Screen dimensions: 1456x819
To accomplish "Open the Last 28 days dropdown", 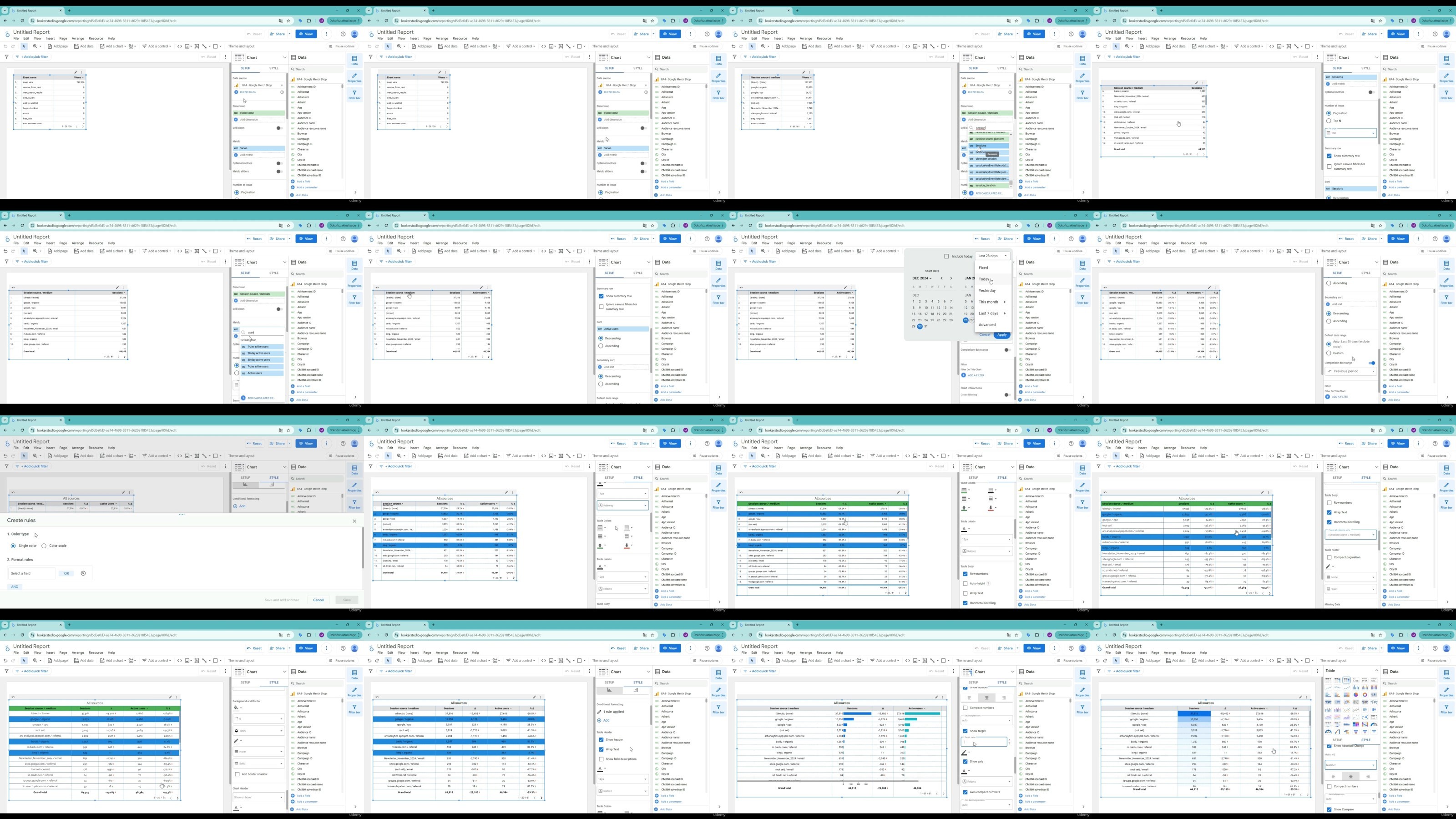I will click(x=992, y=256).
